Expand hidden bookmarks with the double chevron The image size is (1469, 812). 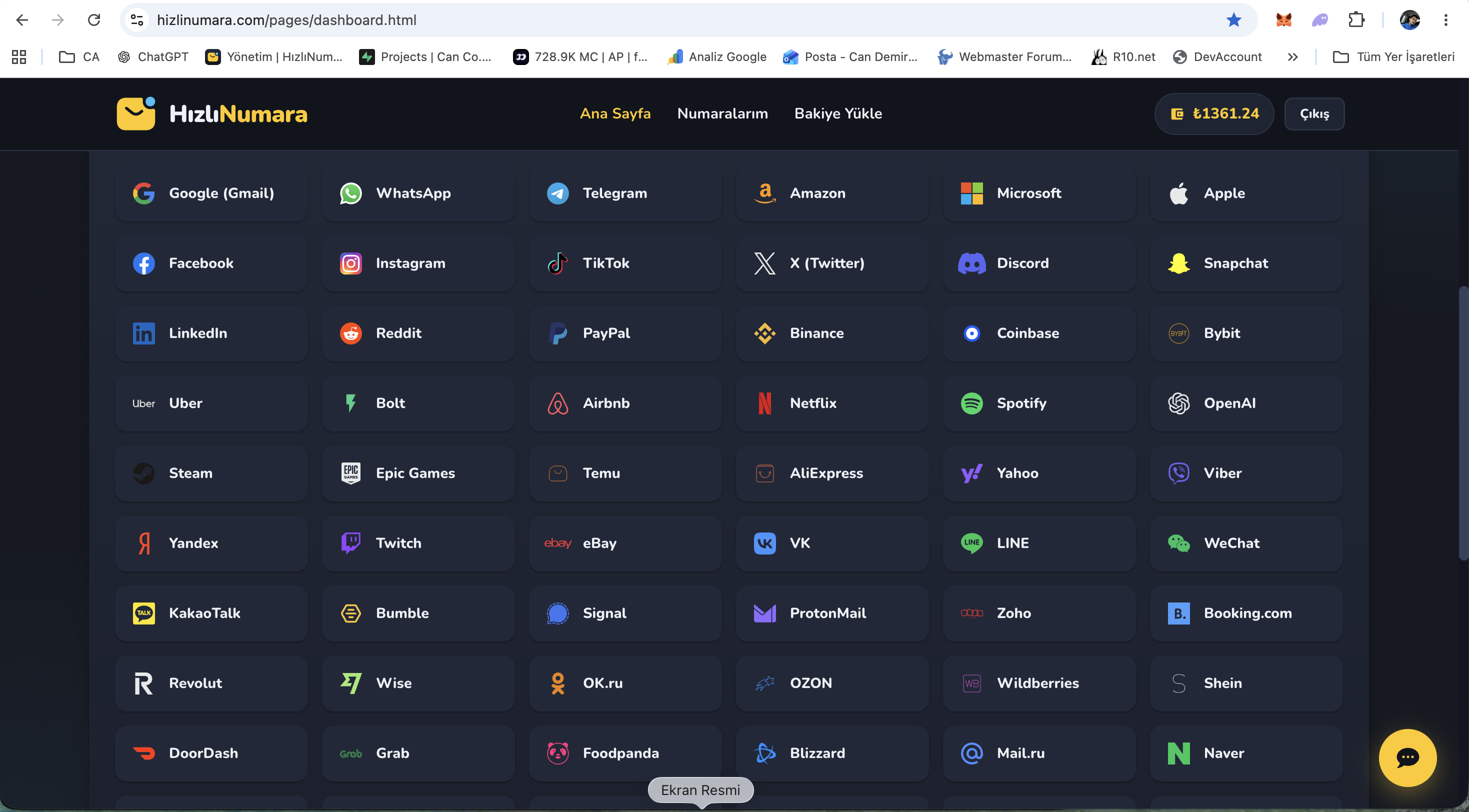point(1293,57)
